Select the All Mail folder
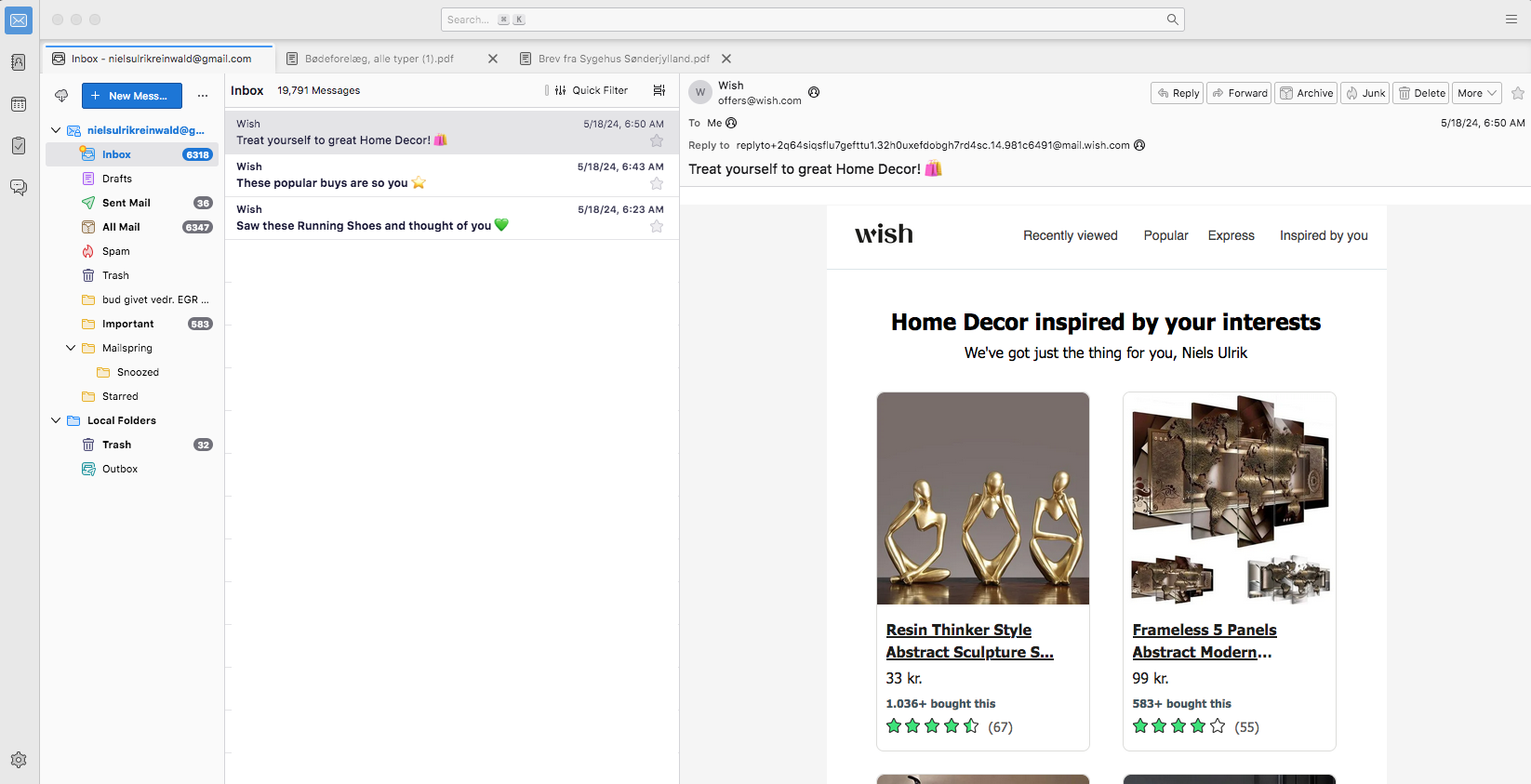 click(132, 227)
